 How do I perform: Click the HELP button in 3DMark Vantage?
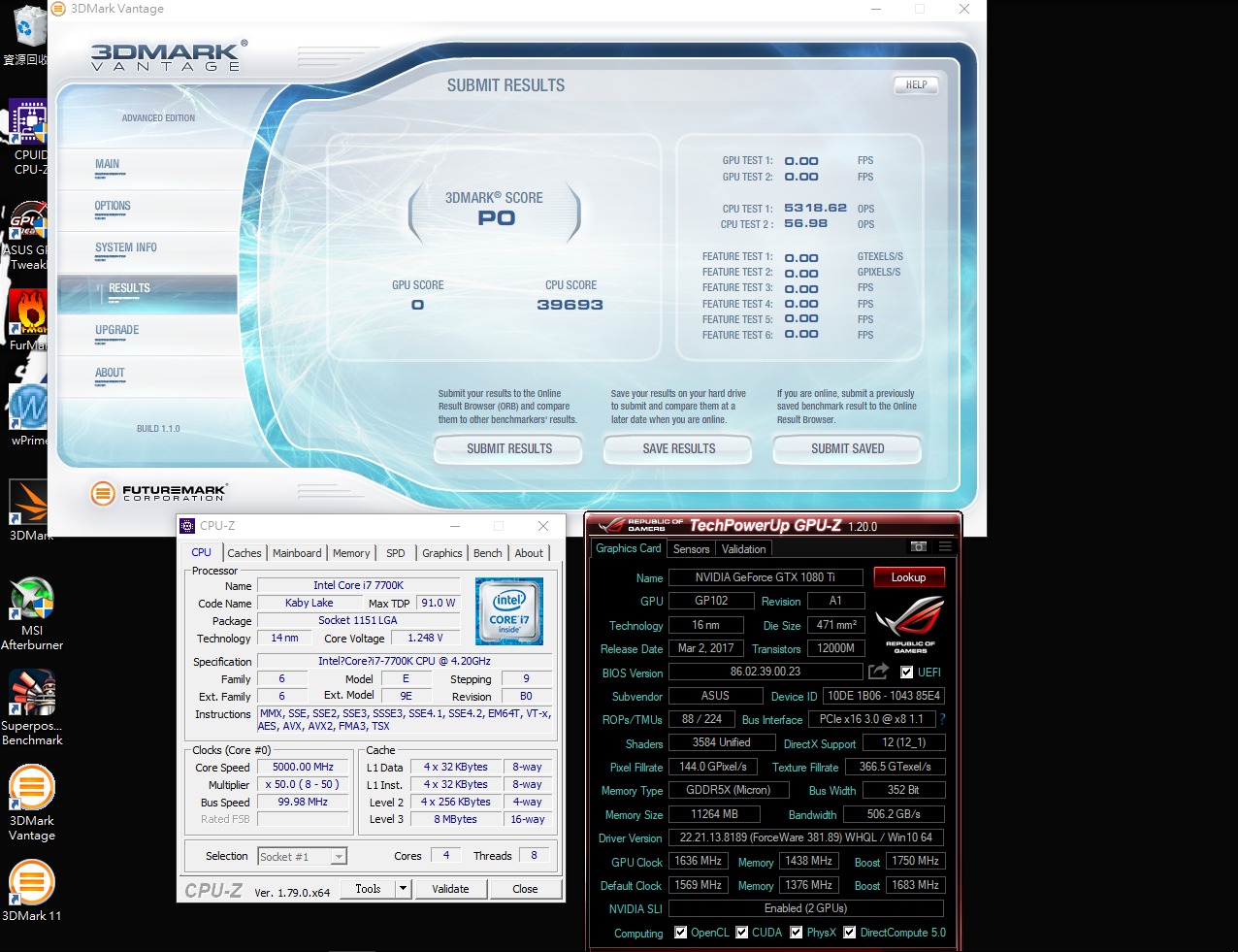coord(917,85)
